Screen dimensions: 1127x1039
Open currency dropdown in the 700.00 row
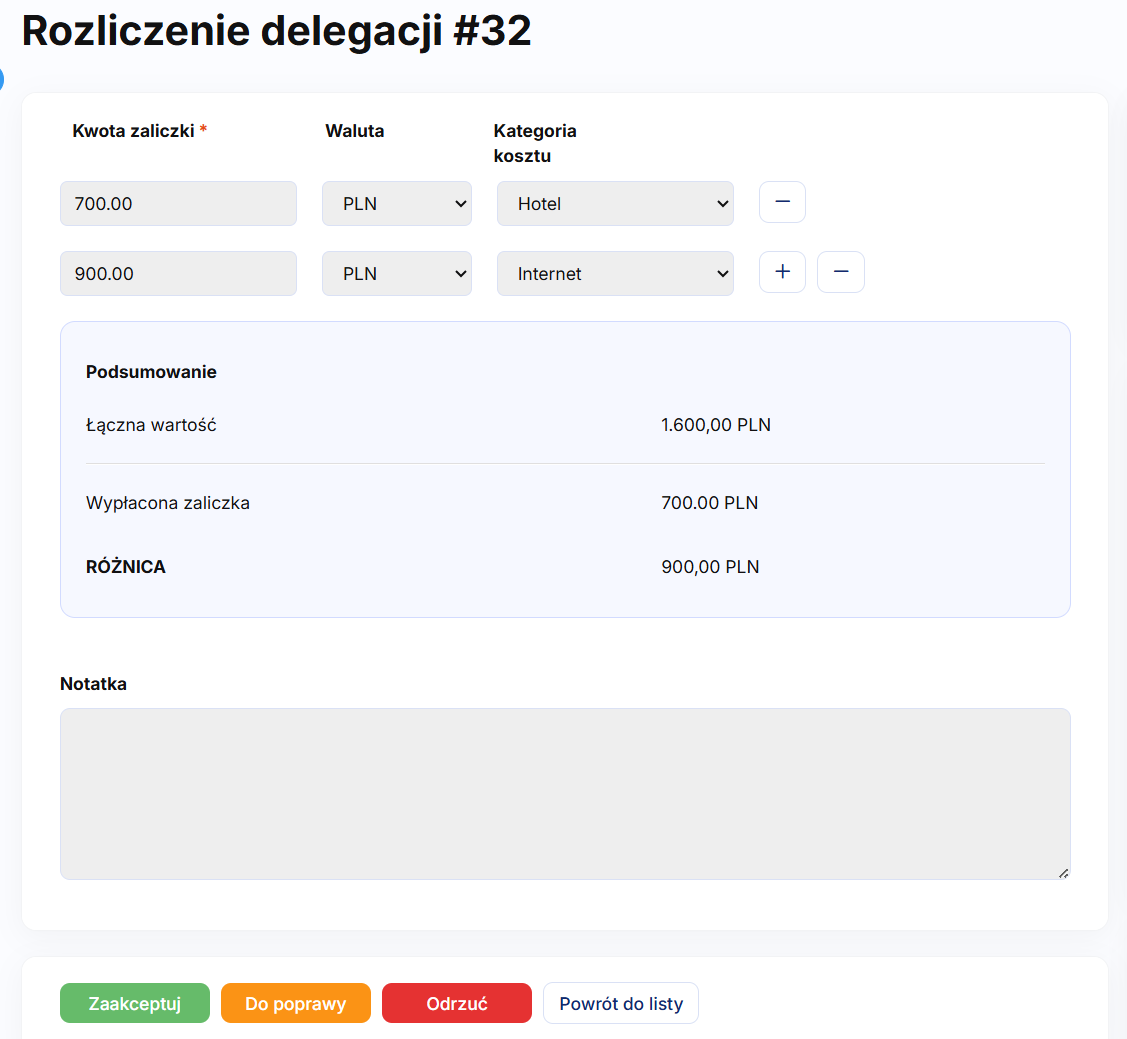point(396,204)
